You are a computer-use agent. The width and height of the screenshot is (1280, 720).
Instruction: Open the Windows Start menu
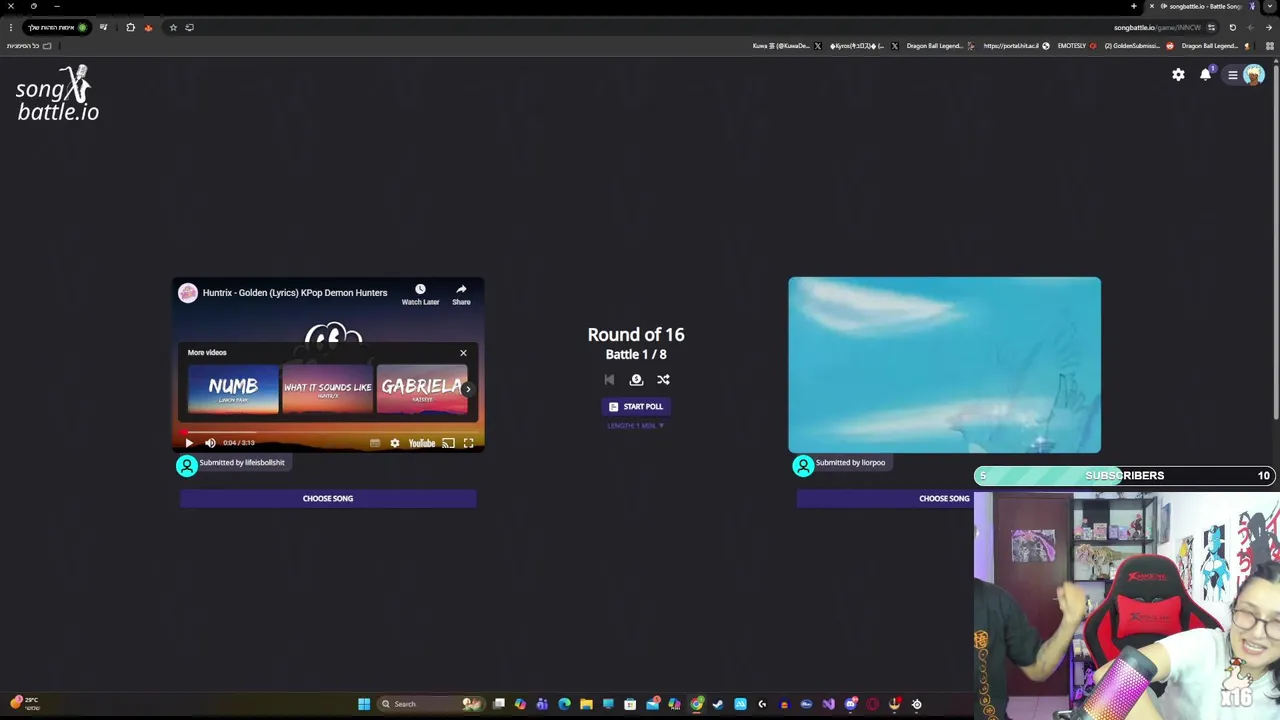click(364, 704)
